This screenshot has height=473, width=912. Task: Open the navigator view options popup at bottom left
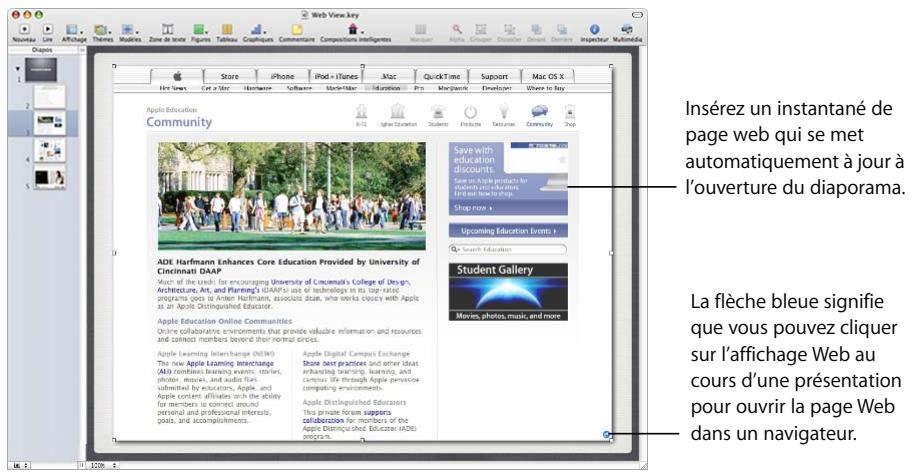coord(20,465)
